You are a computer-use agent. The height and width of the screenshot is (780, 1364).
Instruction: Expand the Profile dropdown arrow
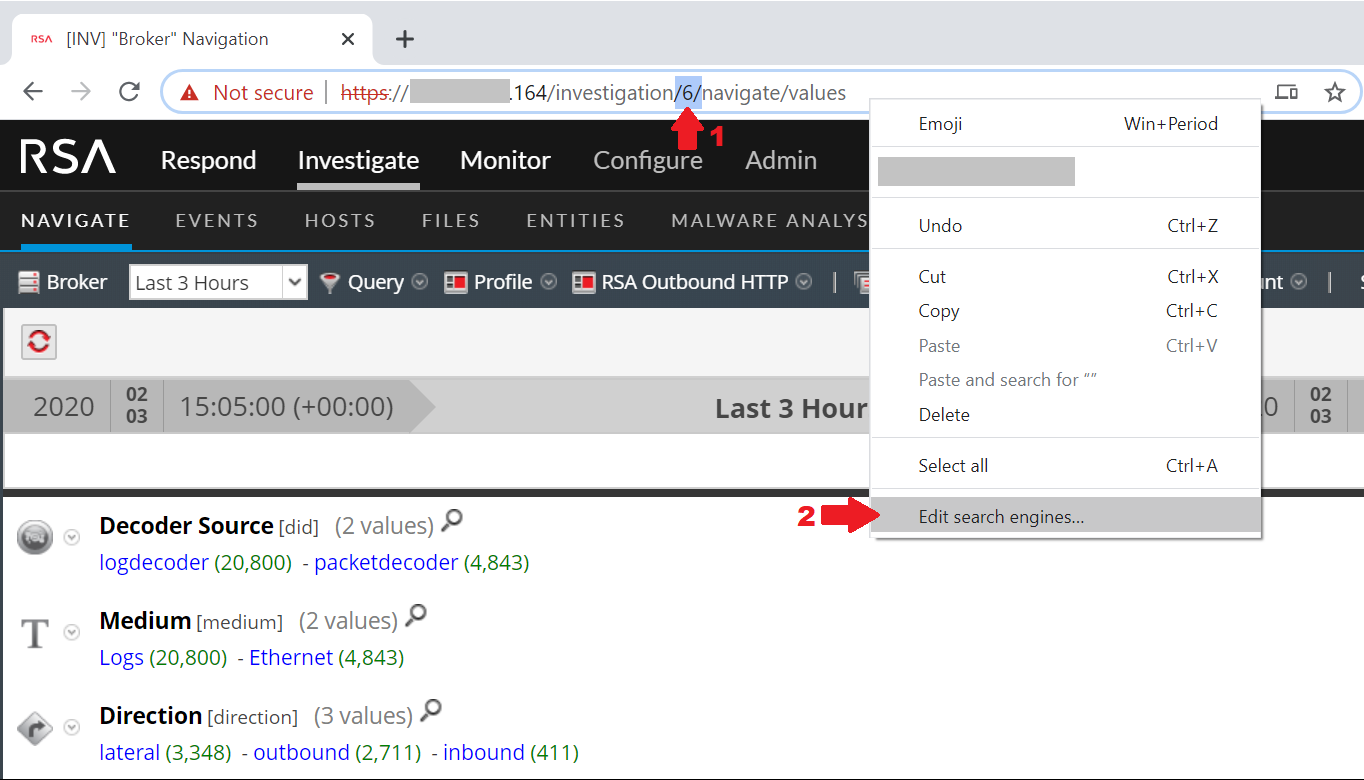pyautogui.click(x=548, y=282)
